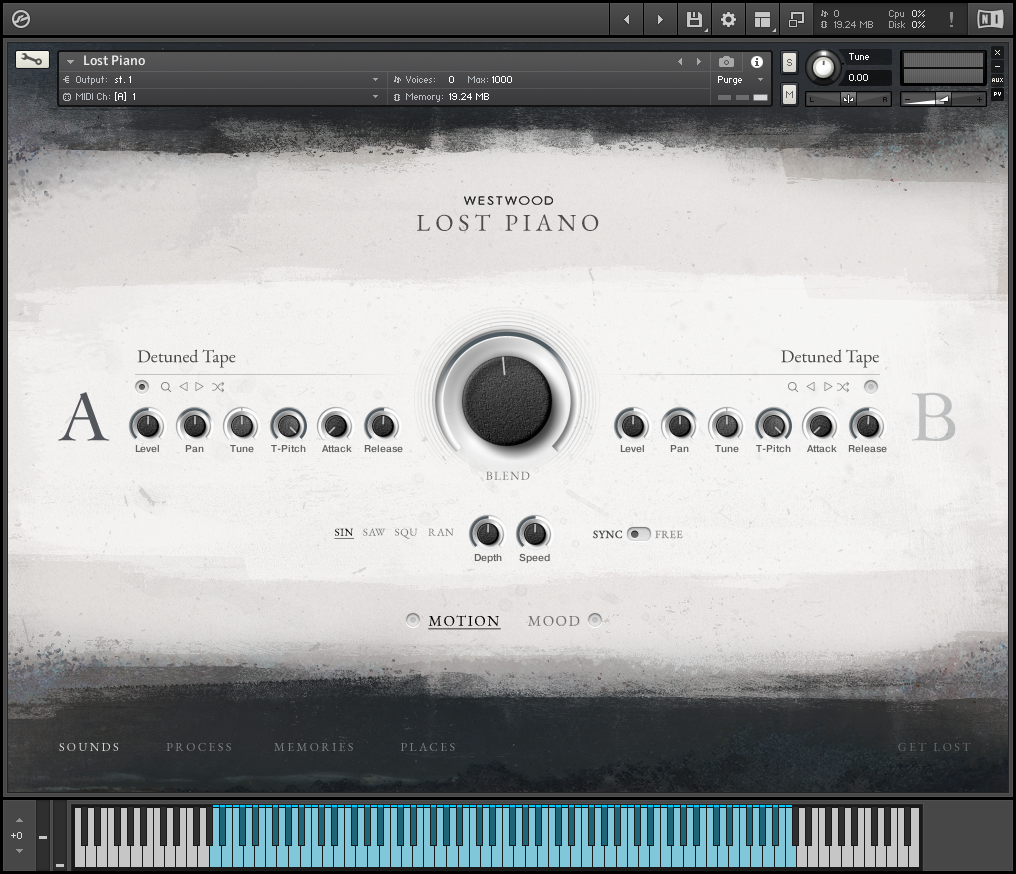This screenshot has height=874, width=1016.
Task: Switch to the MEMORIES tab
Action: tap(314, 747)
